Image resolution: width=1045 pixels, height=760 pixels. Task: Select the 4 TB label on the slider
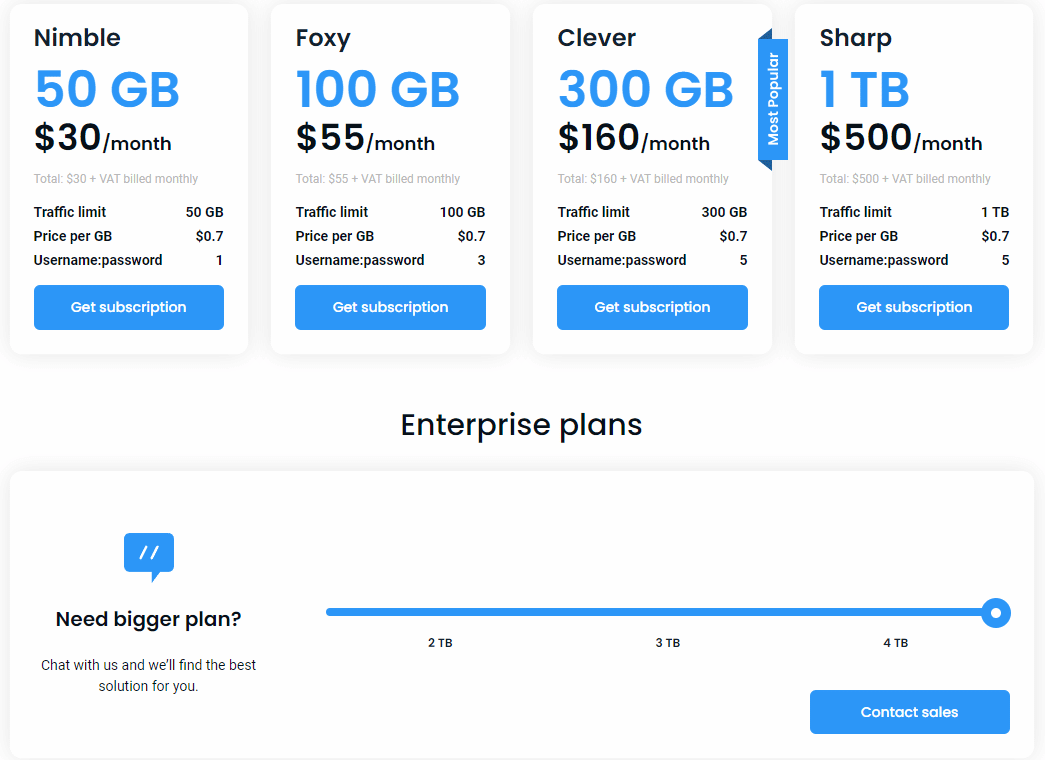click(895, 643)
